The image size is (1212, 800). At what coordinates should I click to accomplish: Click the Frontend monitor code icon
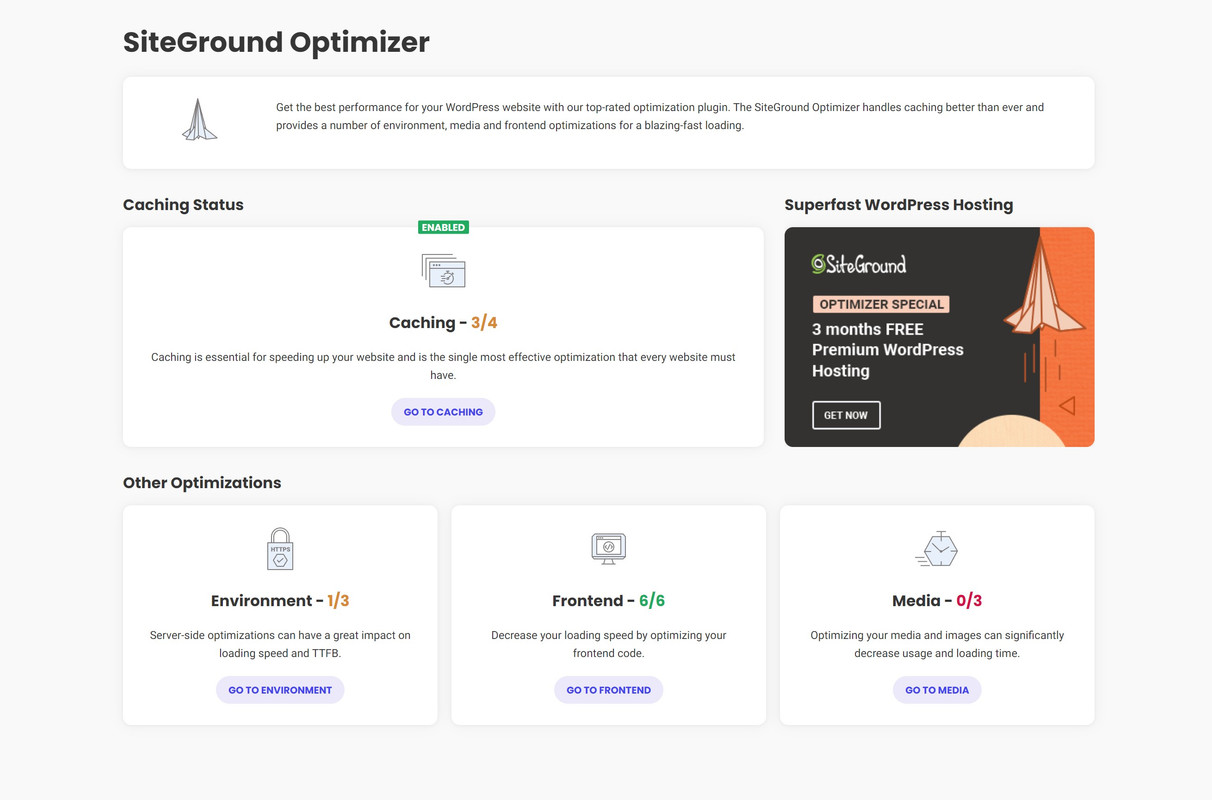click(608, 548)
